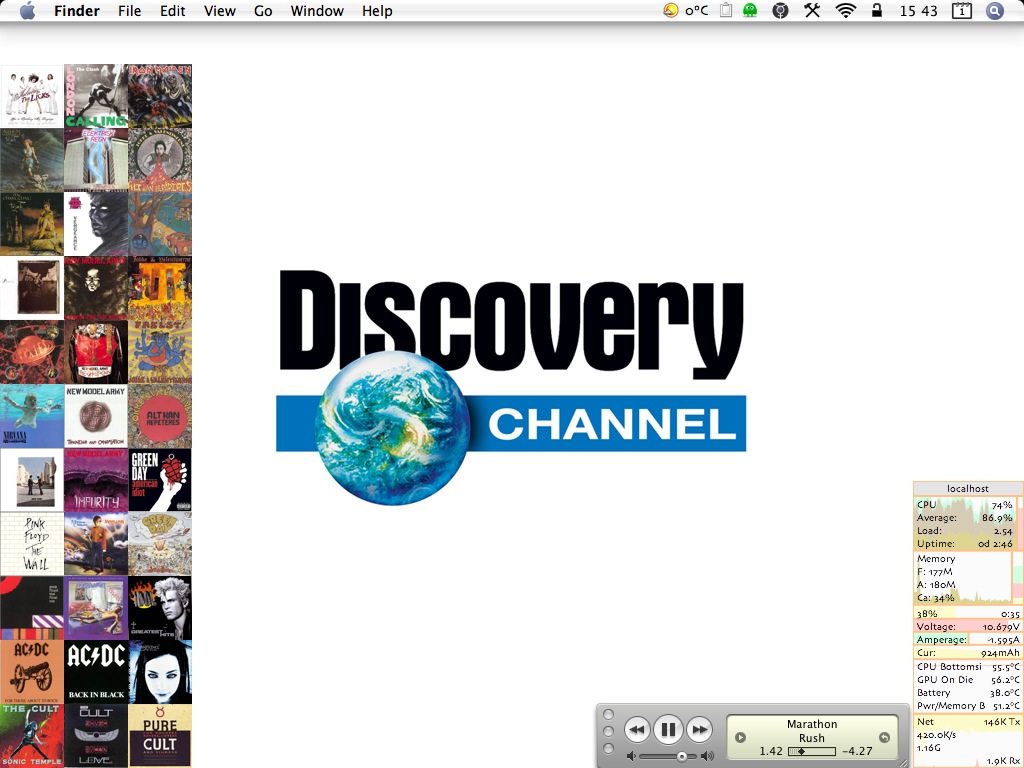This screenshot has height=768, width=1024.
Task: Click the 0°C temperature reading in menu bar
Action: (697, 11)
